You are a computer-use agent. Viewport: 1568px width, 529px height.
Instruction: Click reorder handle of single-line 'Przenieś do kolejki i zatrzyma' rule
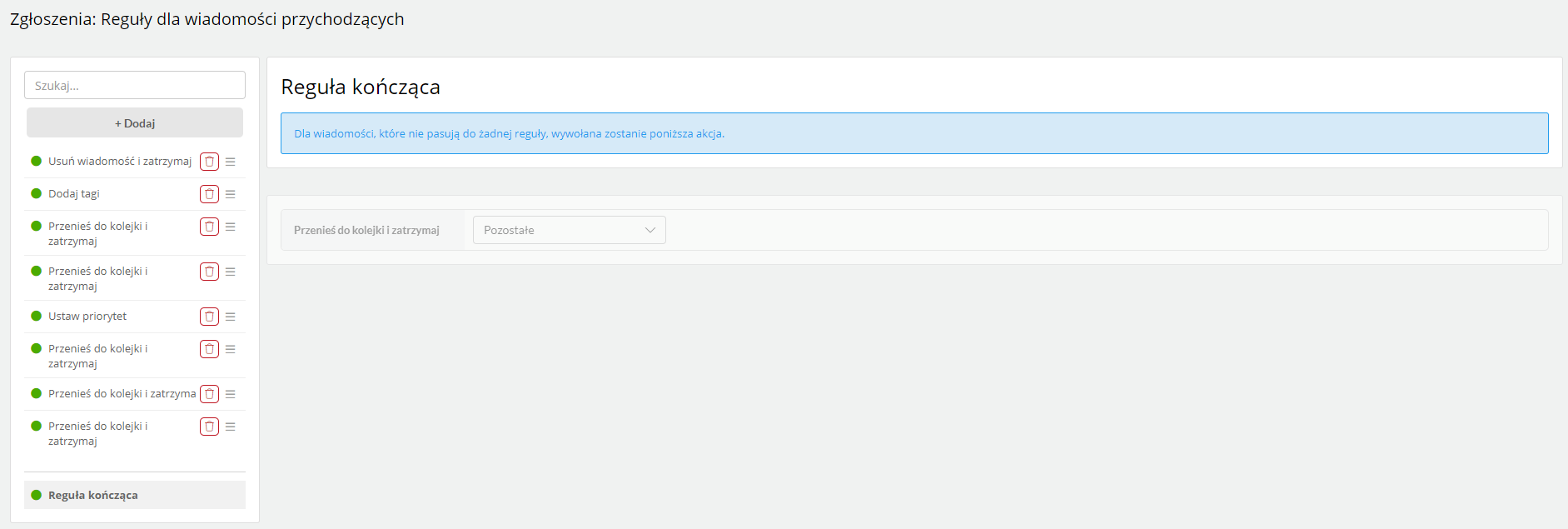(x=231, y=394)
